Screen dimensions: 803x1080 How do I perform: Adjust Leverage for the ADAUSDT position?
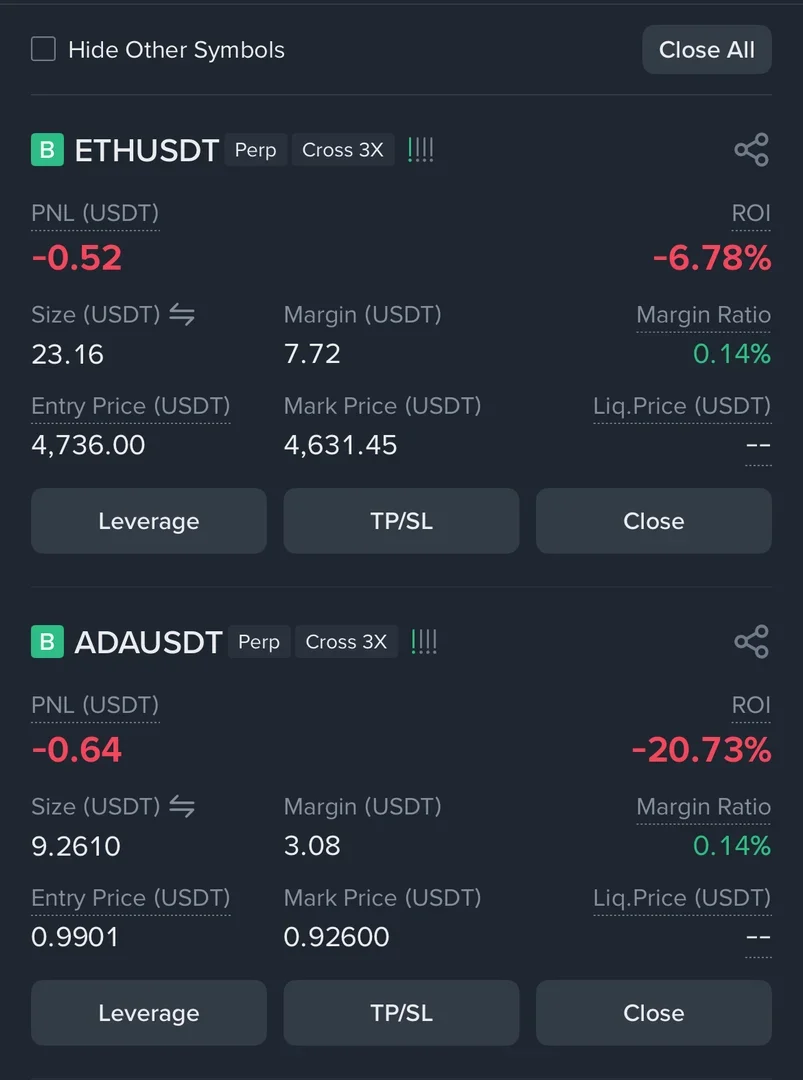149,1013
